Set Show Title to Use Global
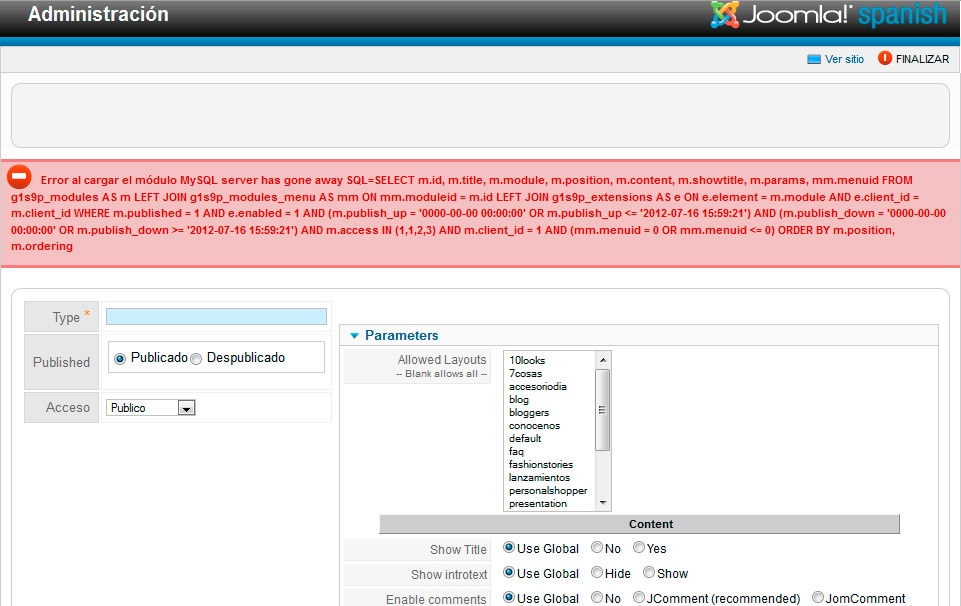 (509, 547)
